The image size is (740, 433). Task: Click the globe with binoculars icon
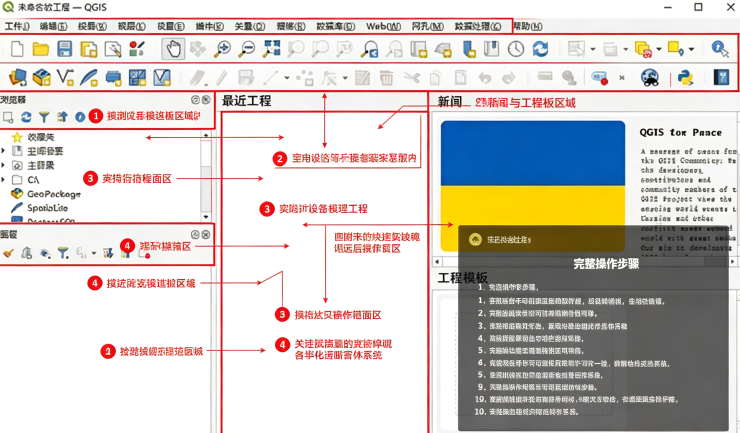[x=650, y=77]
